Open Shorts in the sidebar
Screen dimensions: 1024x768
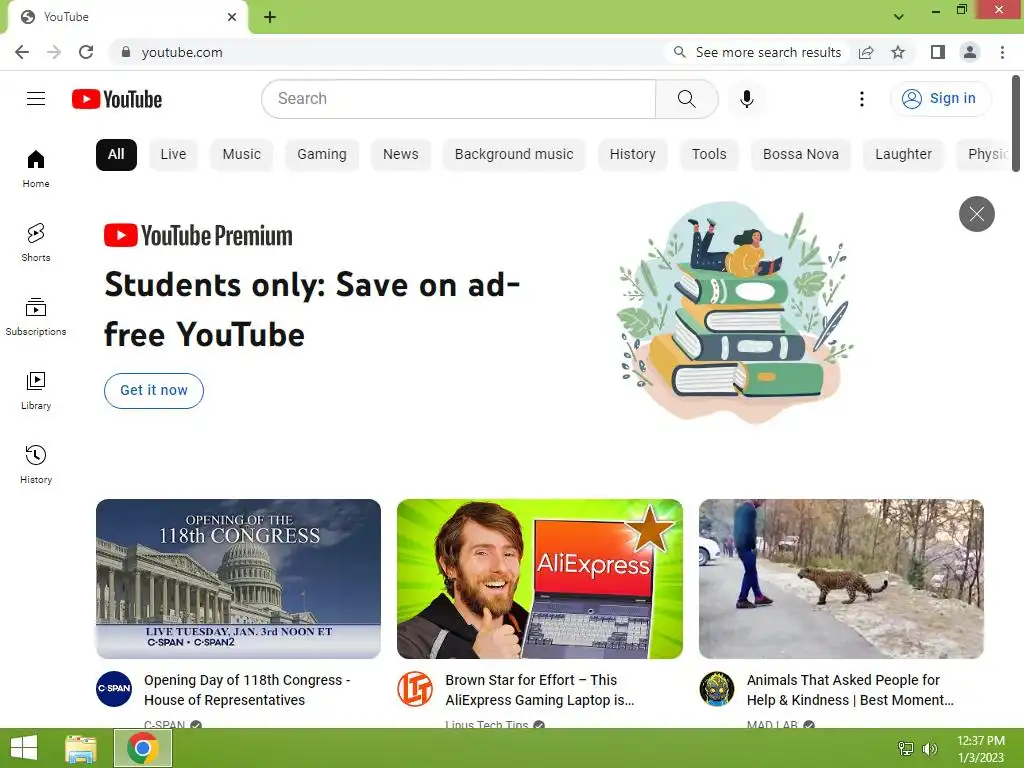click(36, 243)
